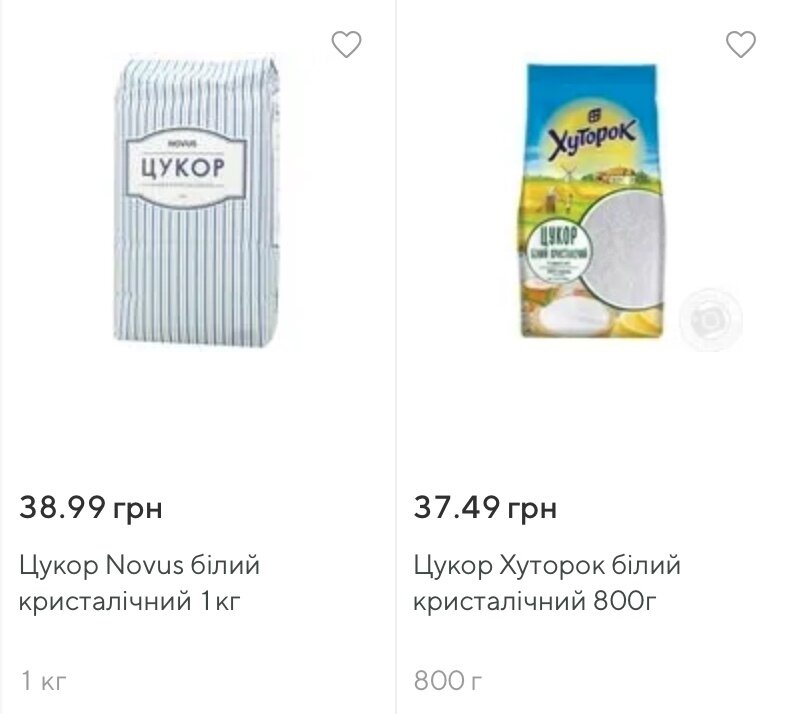Image resolution: width=788 pixels, height=714 pixels.
Task: Open product link Цукор Хуторок білий кристалічний 800г
Action: 547,582
